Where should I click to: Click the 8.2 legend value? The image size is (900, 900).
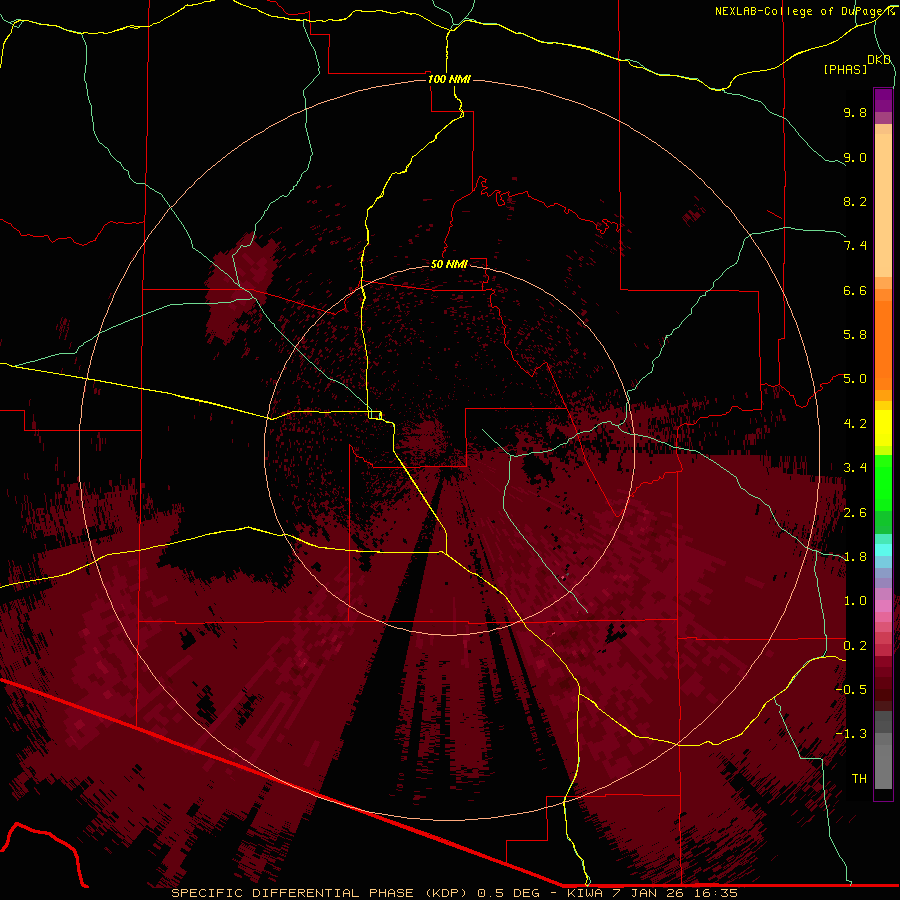[855, 201]
